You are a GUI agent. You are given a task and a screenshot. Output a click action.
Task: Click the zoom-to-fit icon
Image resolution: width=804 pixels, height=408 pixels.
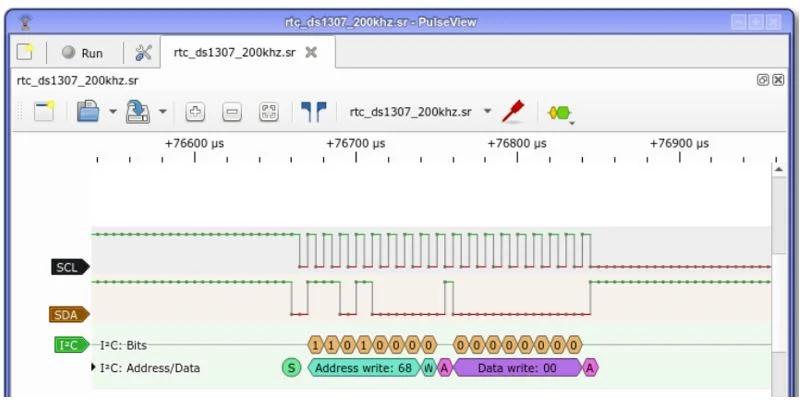[x=268, y=112]
